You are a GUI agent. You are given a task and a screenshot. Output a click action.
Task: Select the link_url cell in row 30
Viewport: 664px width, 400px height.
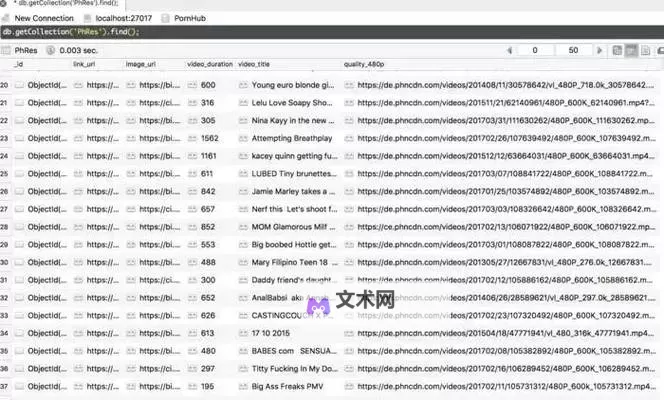(x=102, y=262)
